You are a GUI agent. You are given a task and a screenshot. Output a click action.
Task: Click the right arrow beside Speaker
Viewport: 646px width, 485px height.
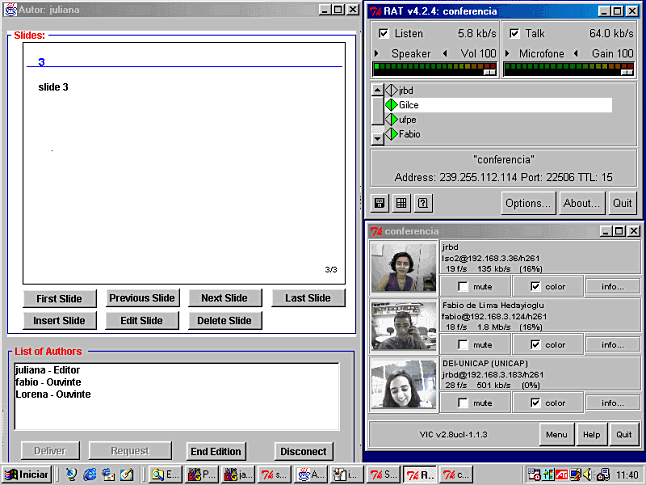(x=377, y=53)
